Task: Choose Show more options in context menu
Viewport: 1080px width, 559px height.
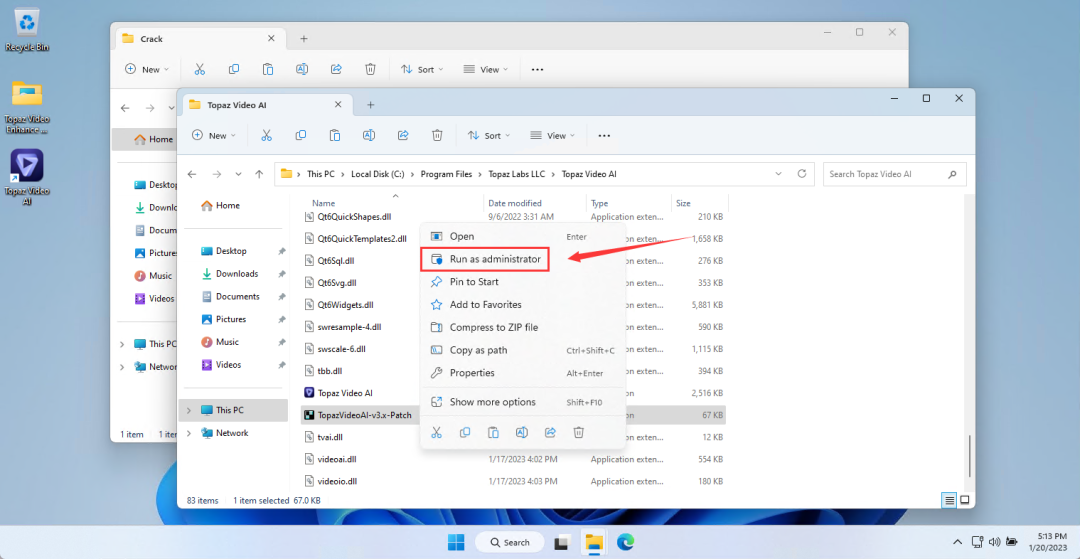Action: pyautogui.click(x=522, y=402)
